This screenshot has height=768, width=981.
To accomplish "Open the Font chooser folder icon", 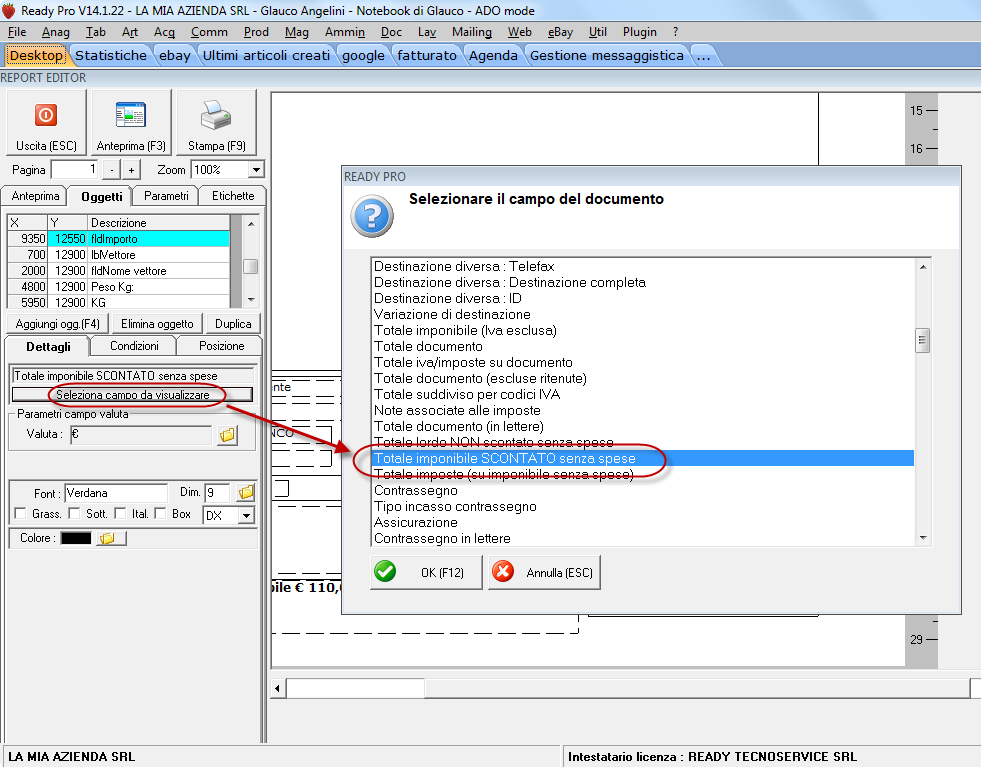I will click(246, 493).
